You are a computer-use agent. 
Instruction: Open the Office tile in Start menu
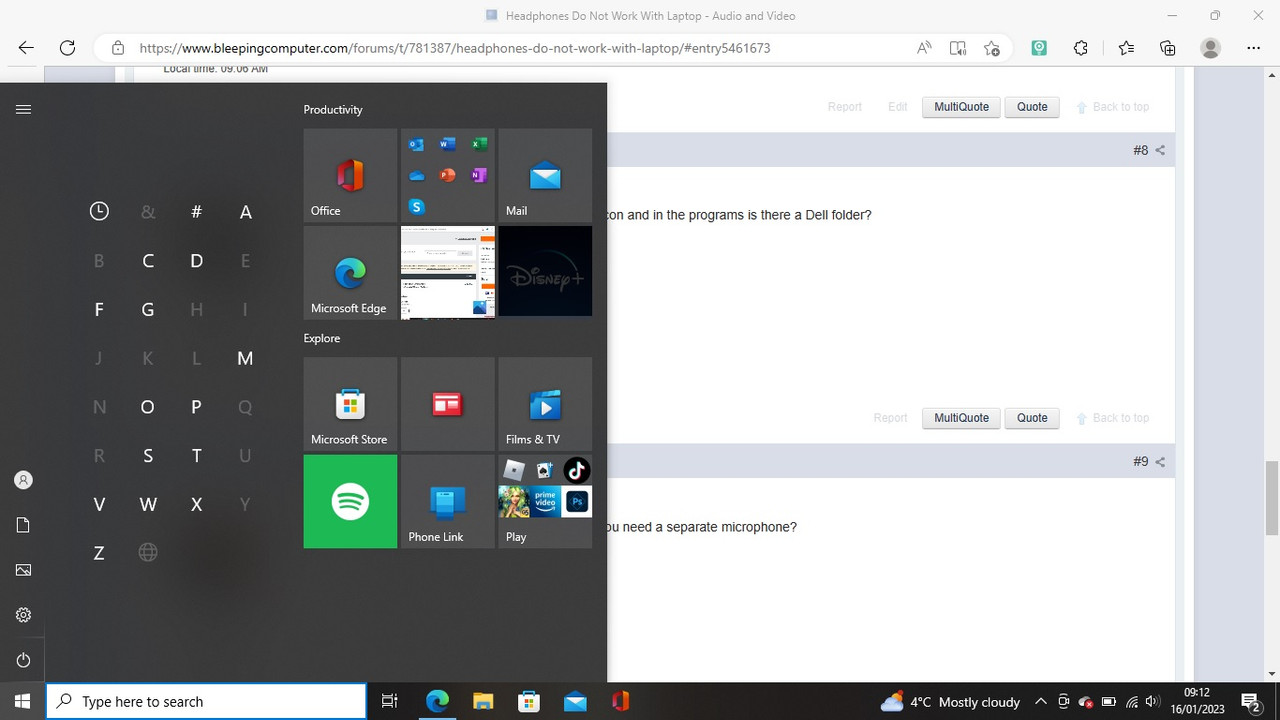pos(350,175)
